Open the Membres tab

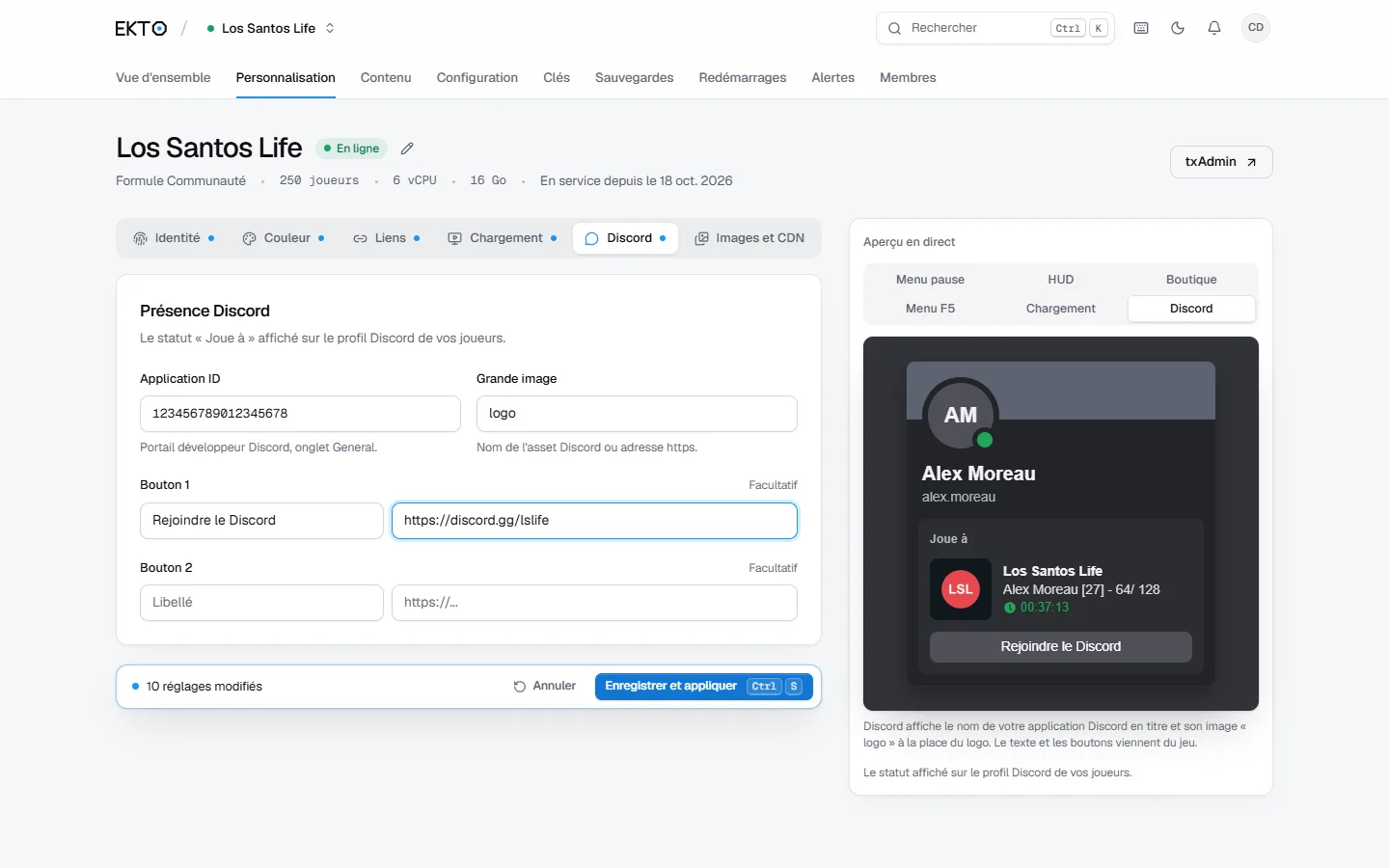coord(908,77)
